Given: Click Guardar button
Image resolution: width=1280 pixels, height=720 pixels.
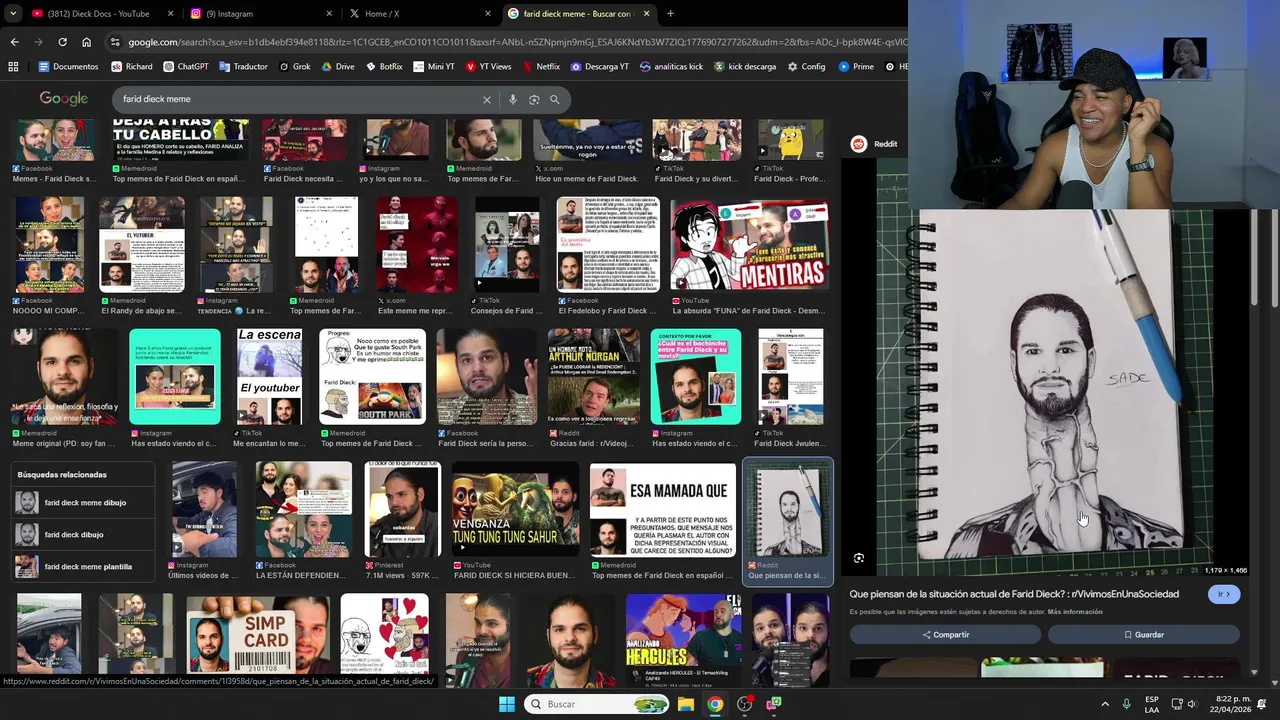Looking at the screenshot, I should [x=1143, y=634].
